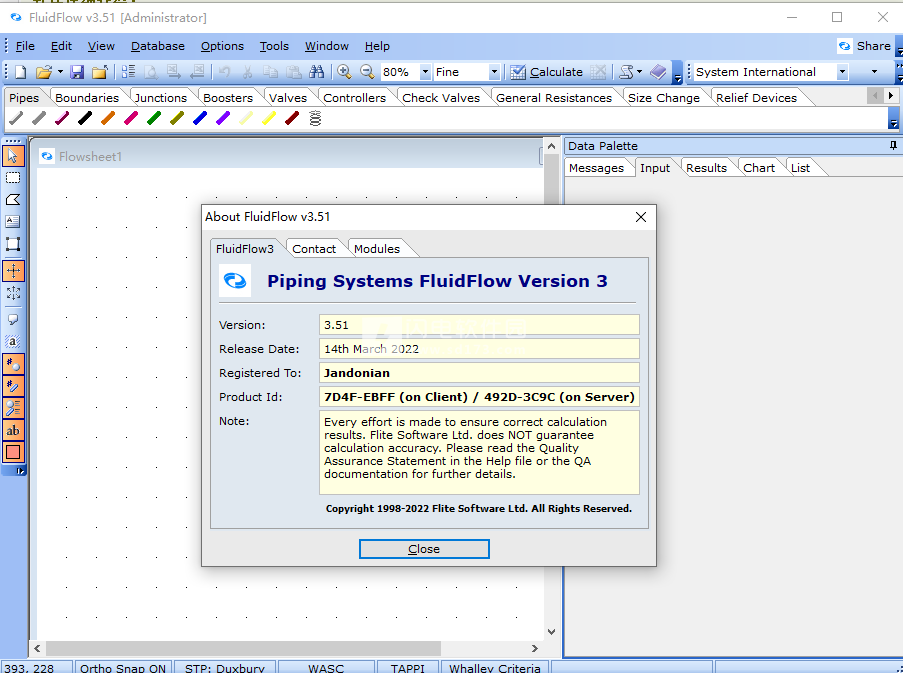Click the Share icon at top right
Viewport: 903px width, 673px height.
click(845, 46)
